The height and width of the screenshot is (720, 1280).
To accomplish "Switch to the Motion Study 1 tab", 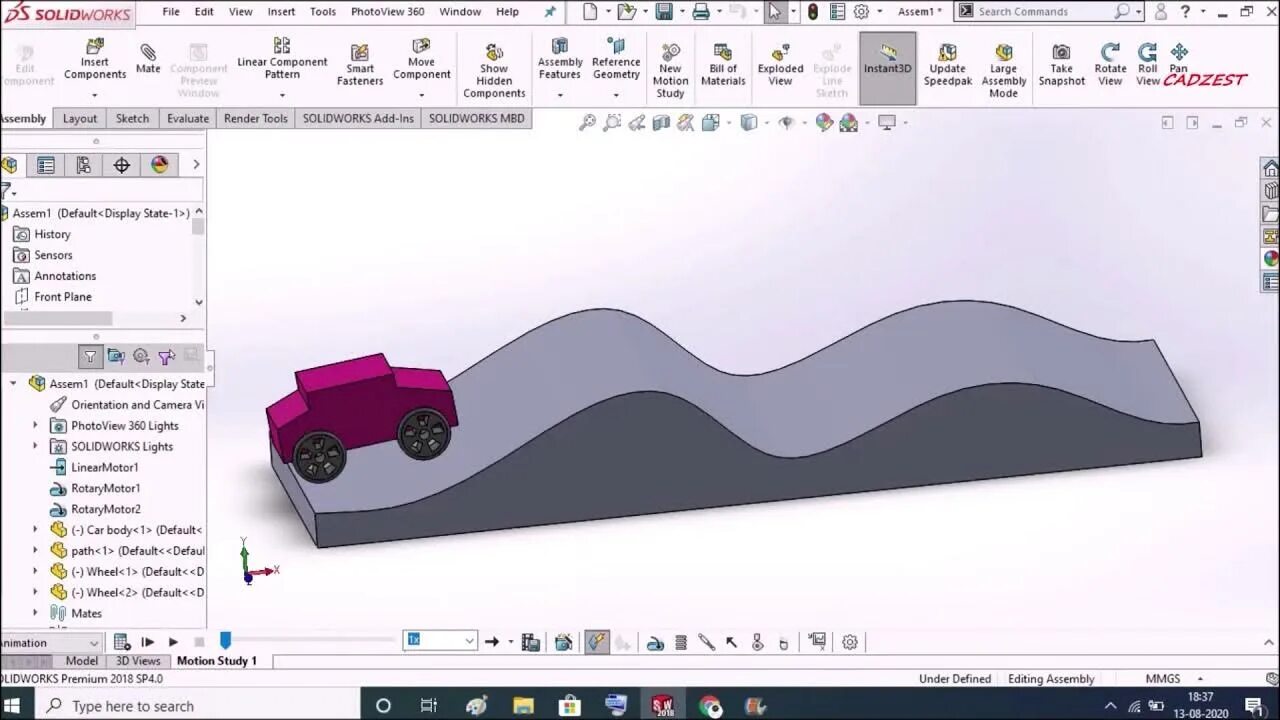I will 216,661.
